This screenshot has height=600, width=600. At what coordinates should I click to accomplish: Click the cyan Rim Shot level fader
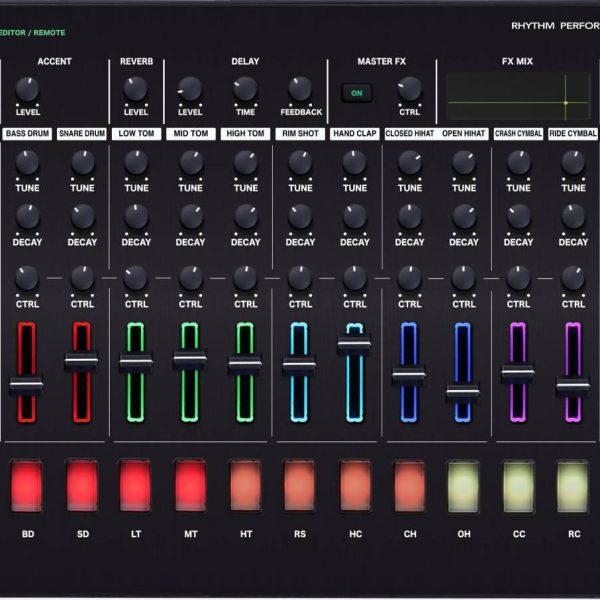(x=299, y=364)
